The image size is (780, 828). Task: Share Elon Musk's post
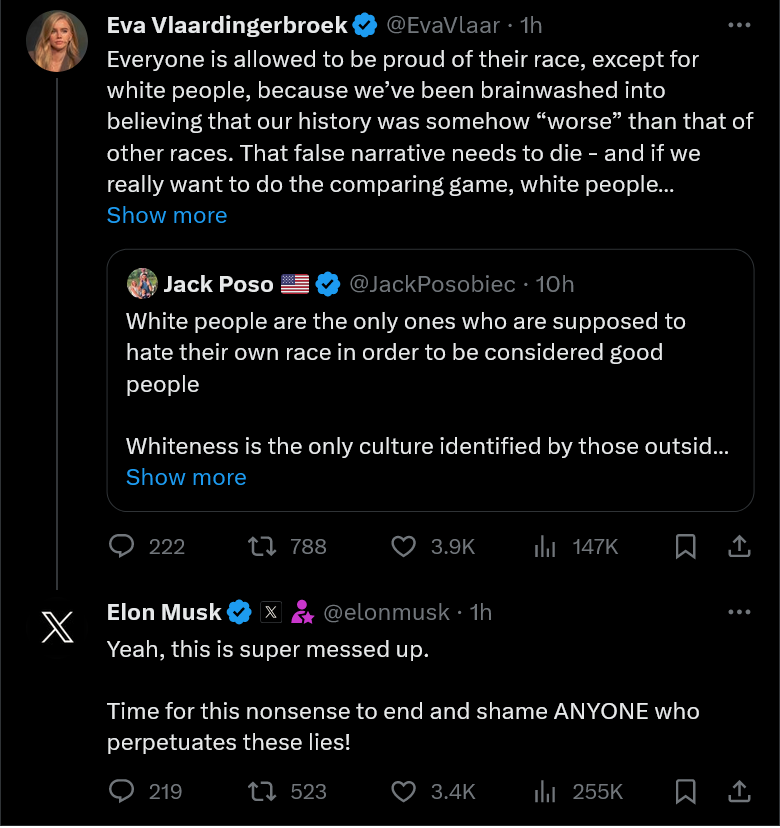739,792
